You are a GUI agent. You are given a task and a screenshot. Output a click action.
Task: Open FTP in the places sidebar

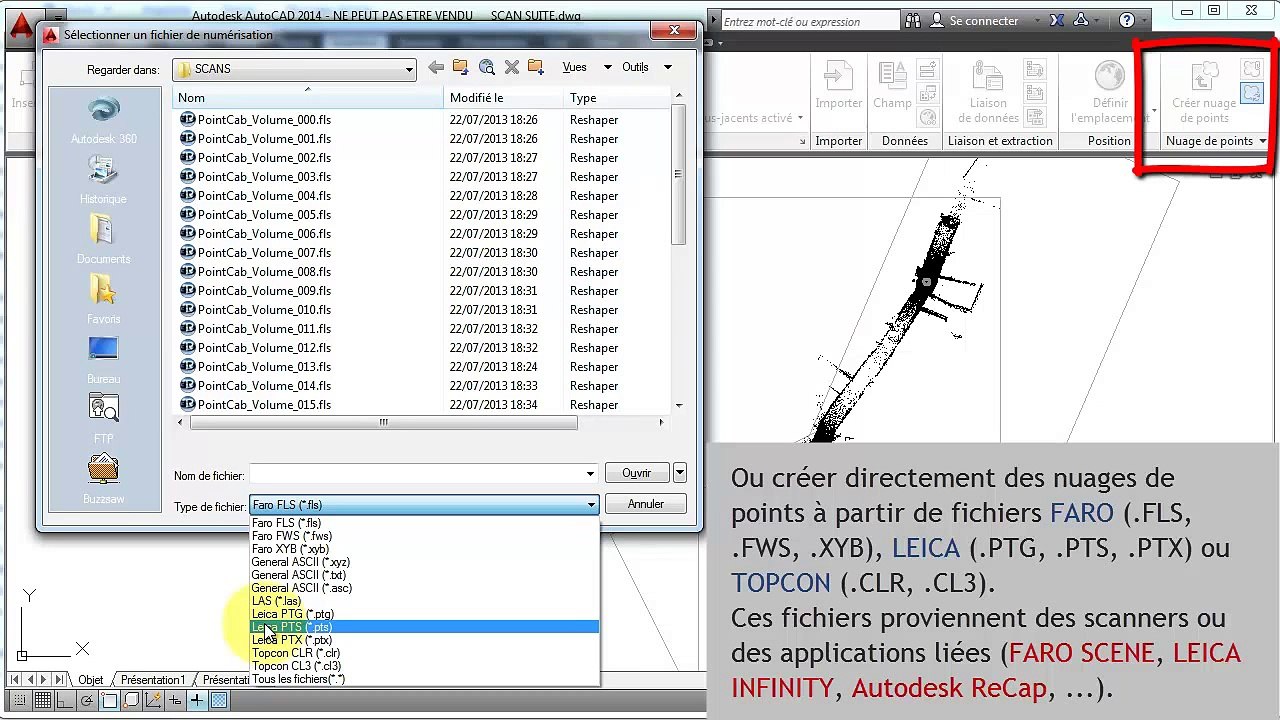(x=104, y=420)
